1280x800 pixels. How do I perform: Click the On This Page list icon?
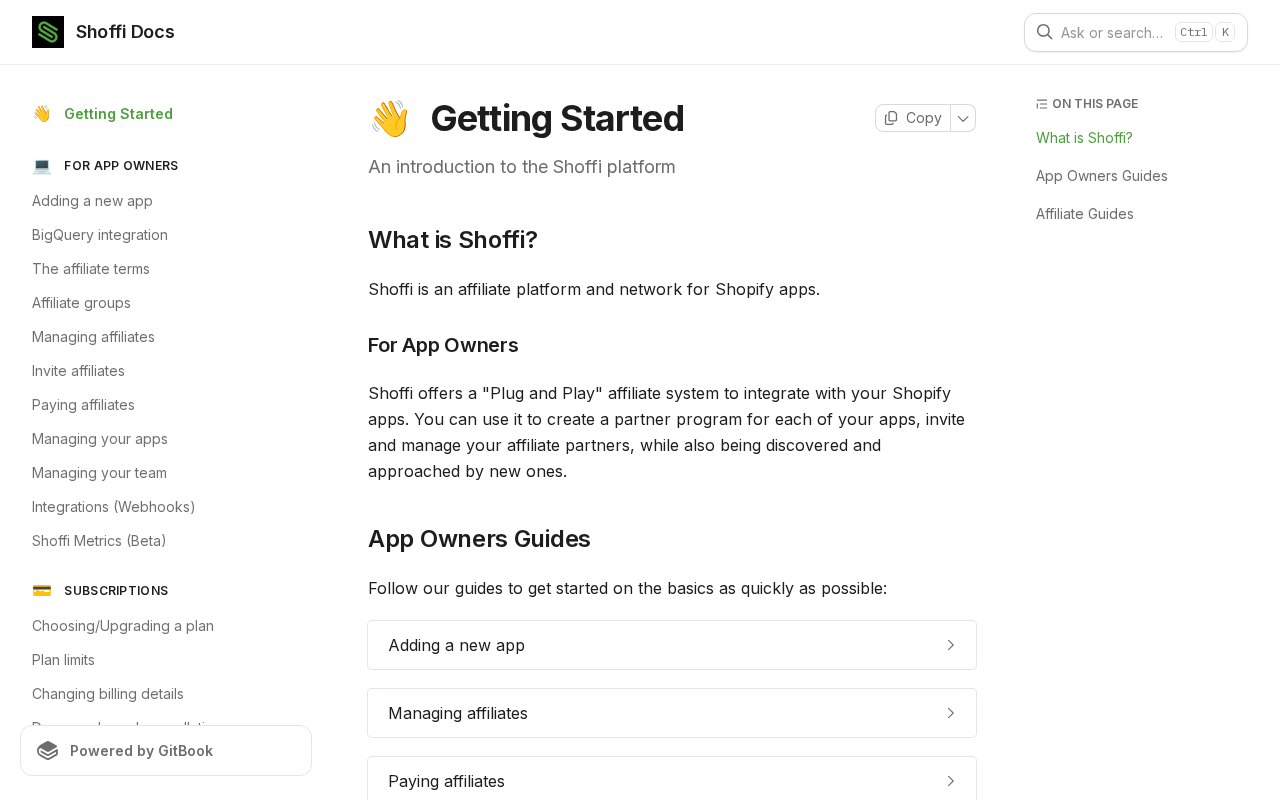pyautogui.click(x=1042, y=104)
